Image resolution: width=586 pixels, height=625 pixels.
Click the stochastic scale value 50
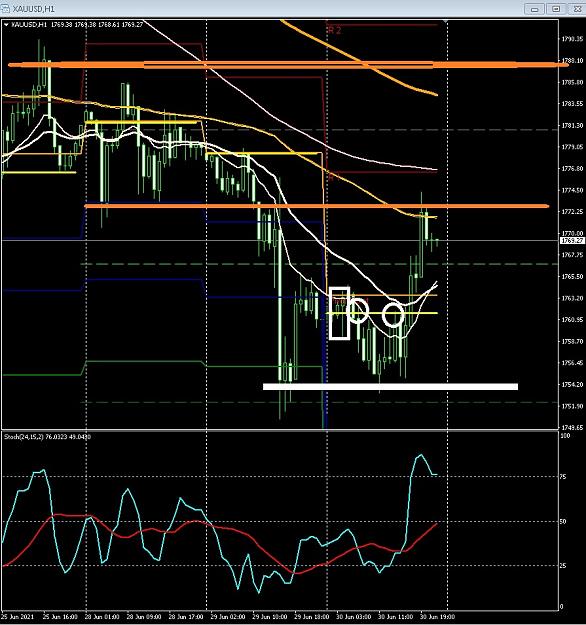coord(563,521)
